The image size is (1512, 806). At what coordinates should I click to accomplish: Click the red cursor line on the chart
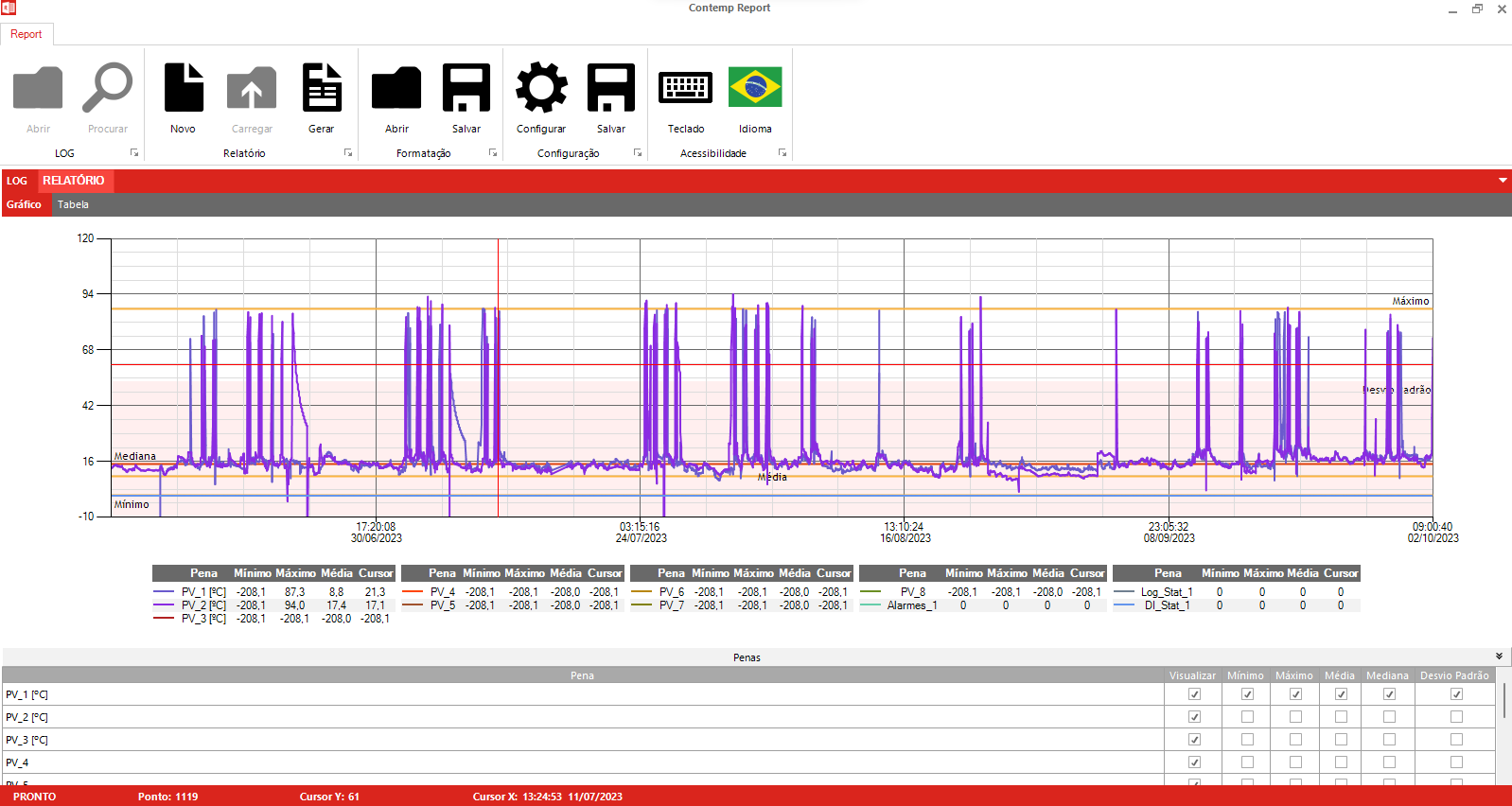(x=498, y=378)
